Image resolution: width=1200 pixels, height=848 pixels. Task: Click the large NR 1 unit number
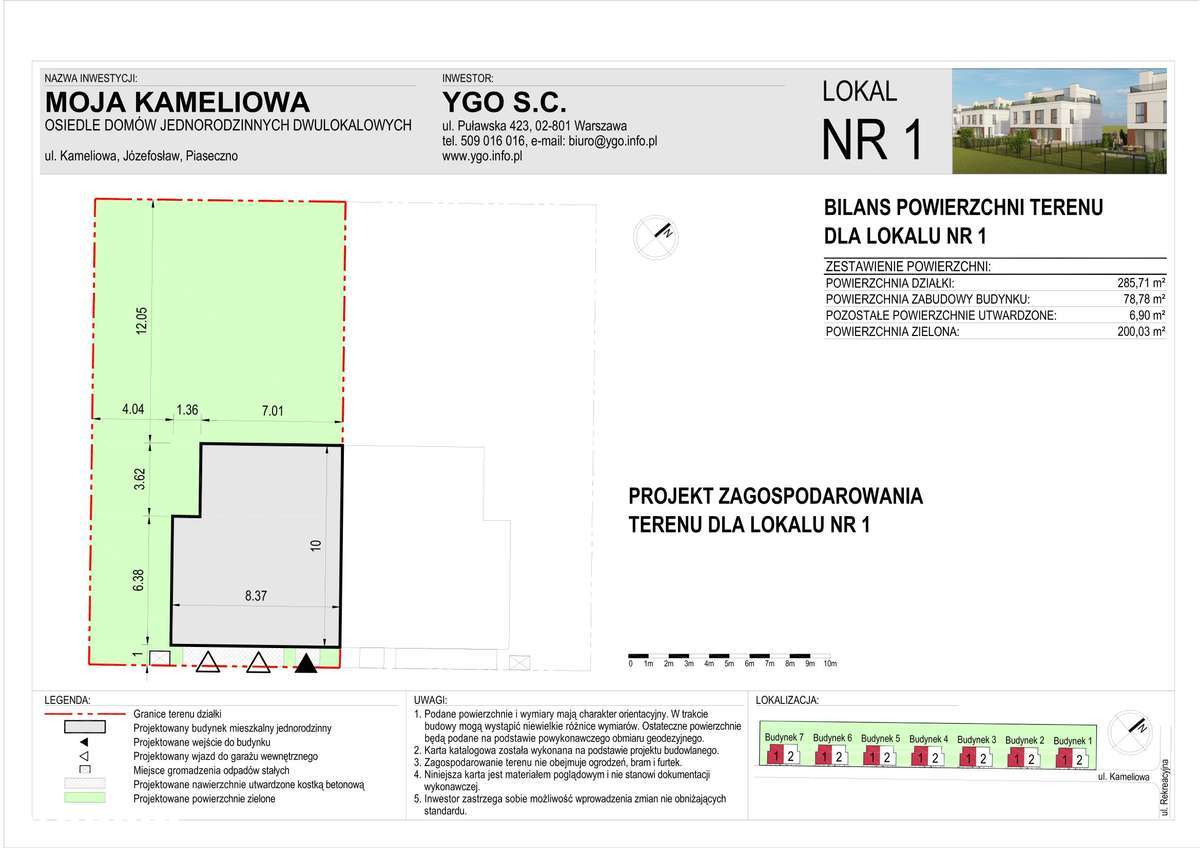(871, 139)
